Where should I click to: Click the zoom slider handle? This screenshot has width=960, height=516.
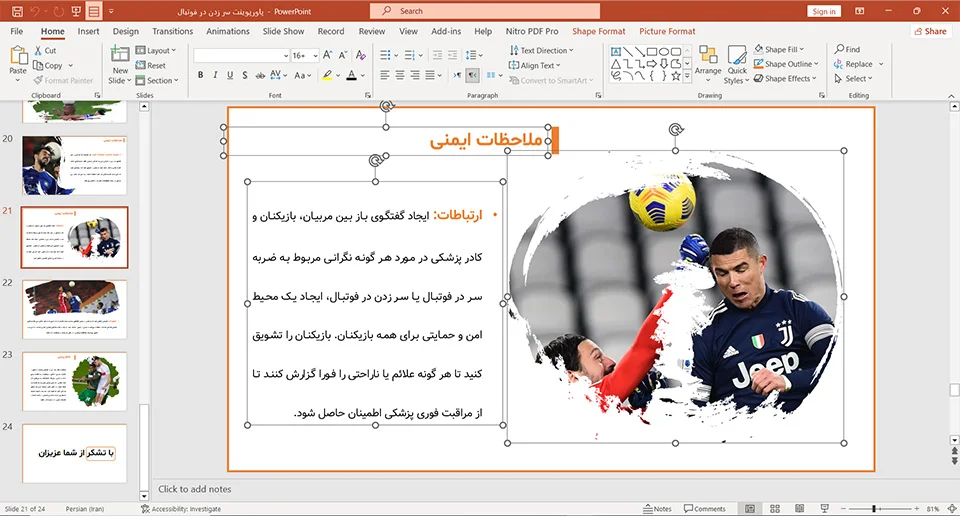pyautogui.click(x=874, y=509)
